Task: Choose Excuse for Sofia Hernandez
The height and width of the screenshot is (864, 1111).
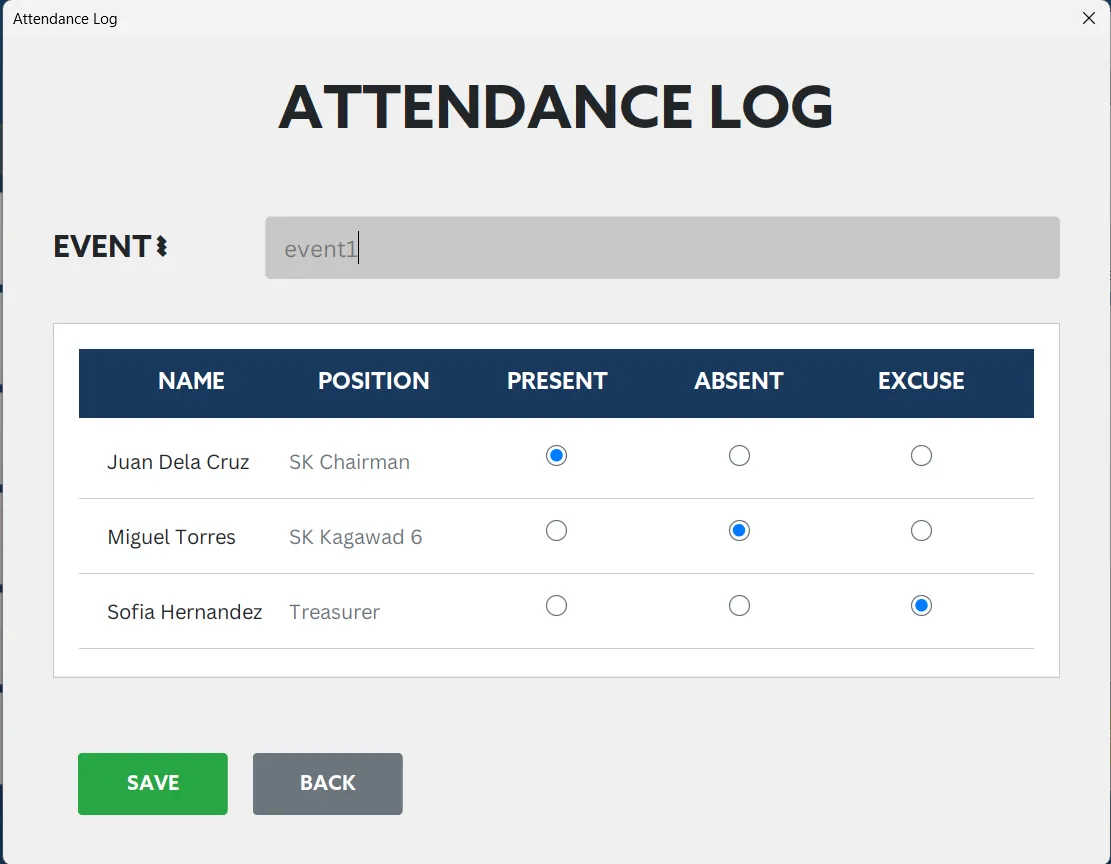Action: 921,605
